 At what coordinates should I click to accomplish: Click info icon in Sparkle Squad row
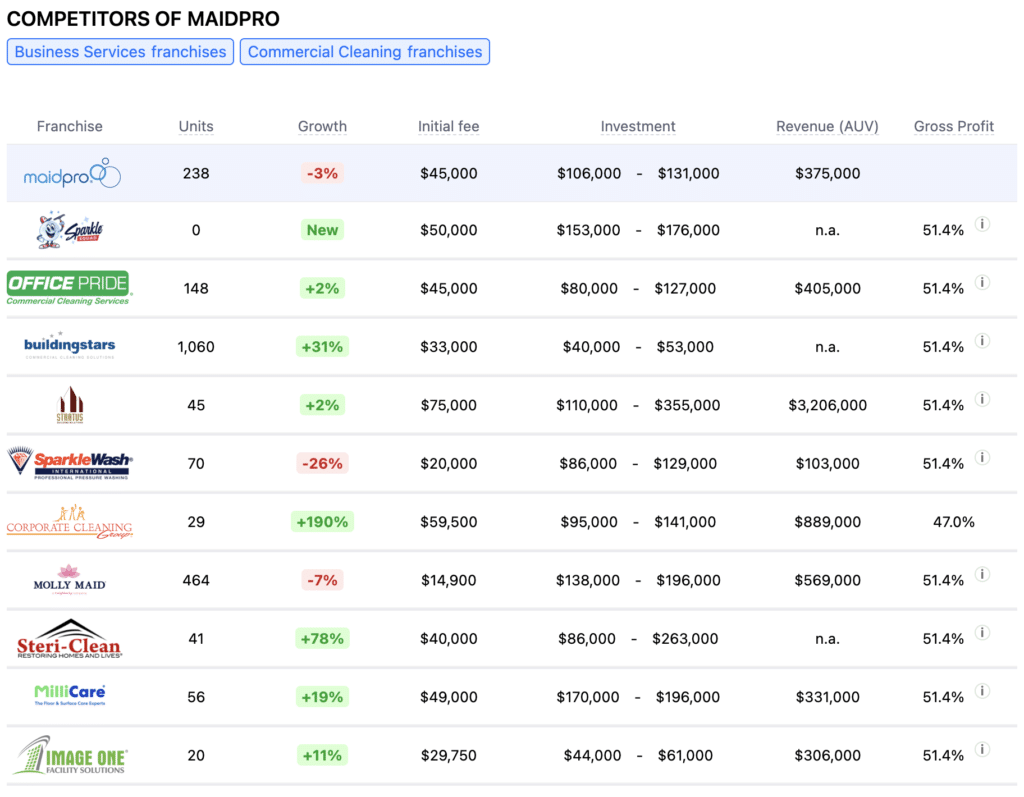(x=982, y=224)
